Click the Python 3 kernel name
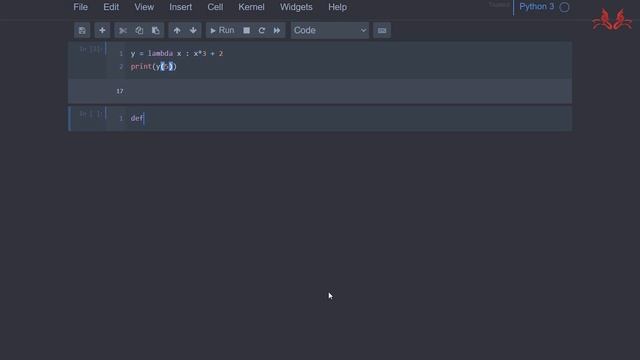 tap(536, 7)
